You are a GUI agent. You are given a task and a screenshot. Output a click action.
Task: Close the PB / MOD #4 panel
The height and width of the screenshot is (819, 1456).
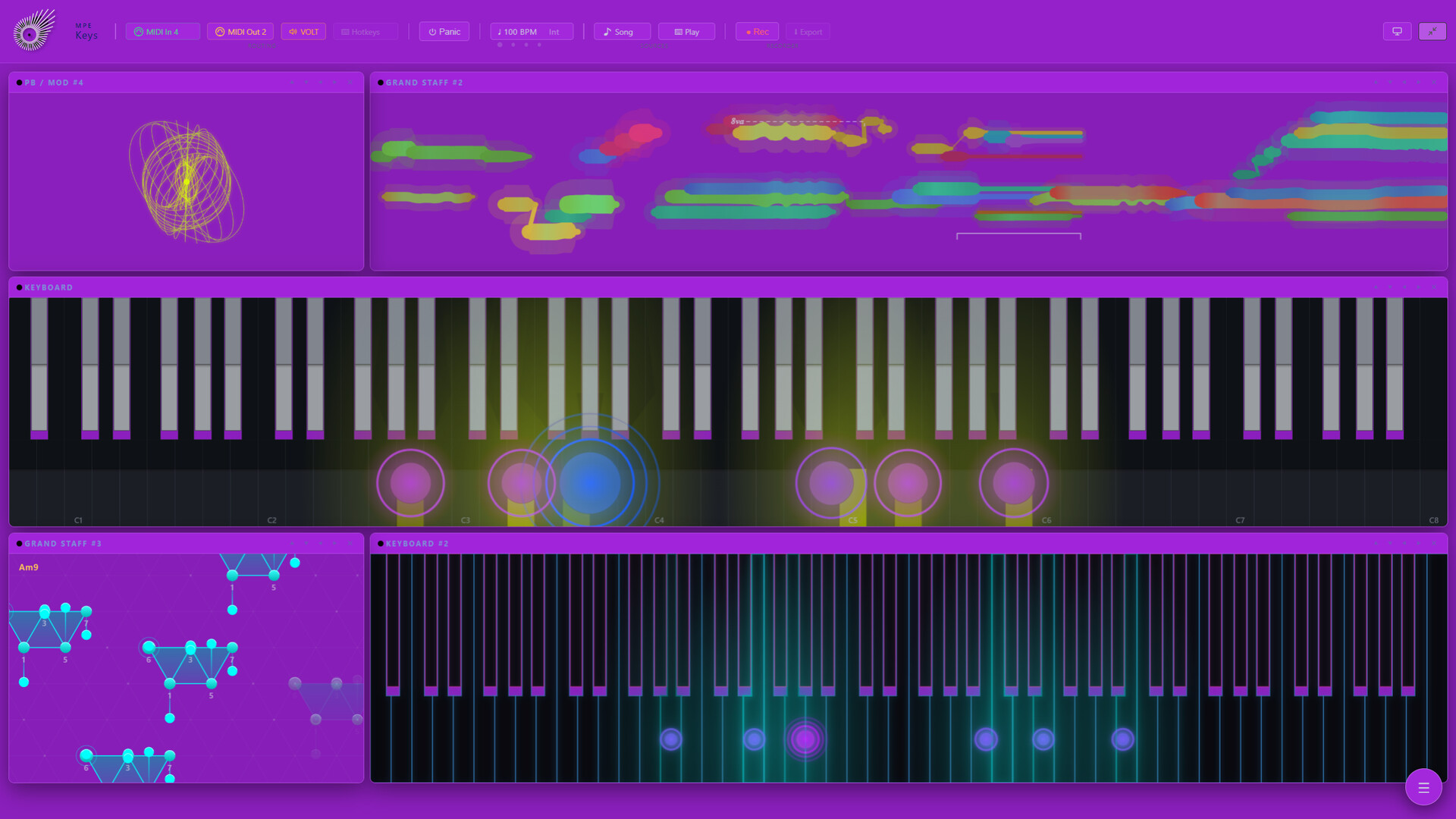[350, 82]
